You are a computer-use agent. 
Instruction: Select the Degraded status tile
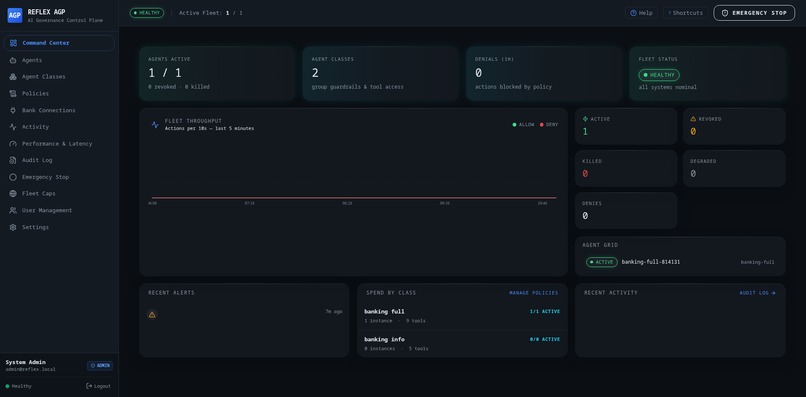(x=734, y=168)
